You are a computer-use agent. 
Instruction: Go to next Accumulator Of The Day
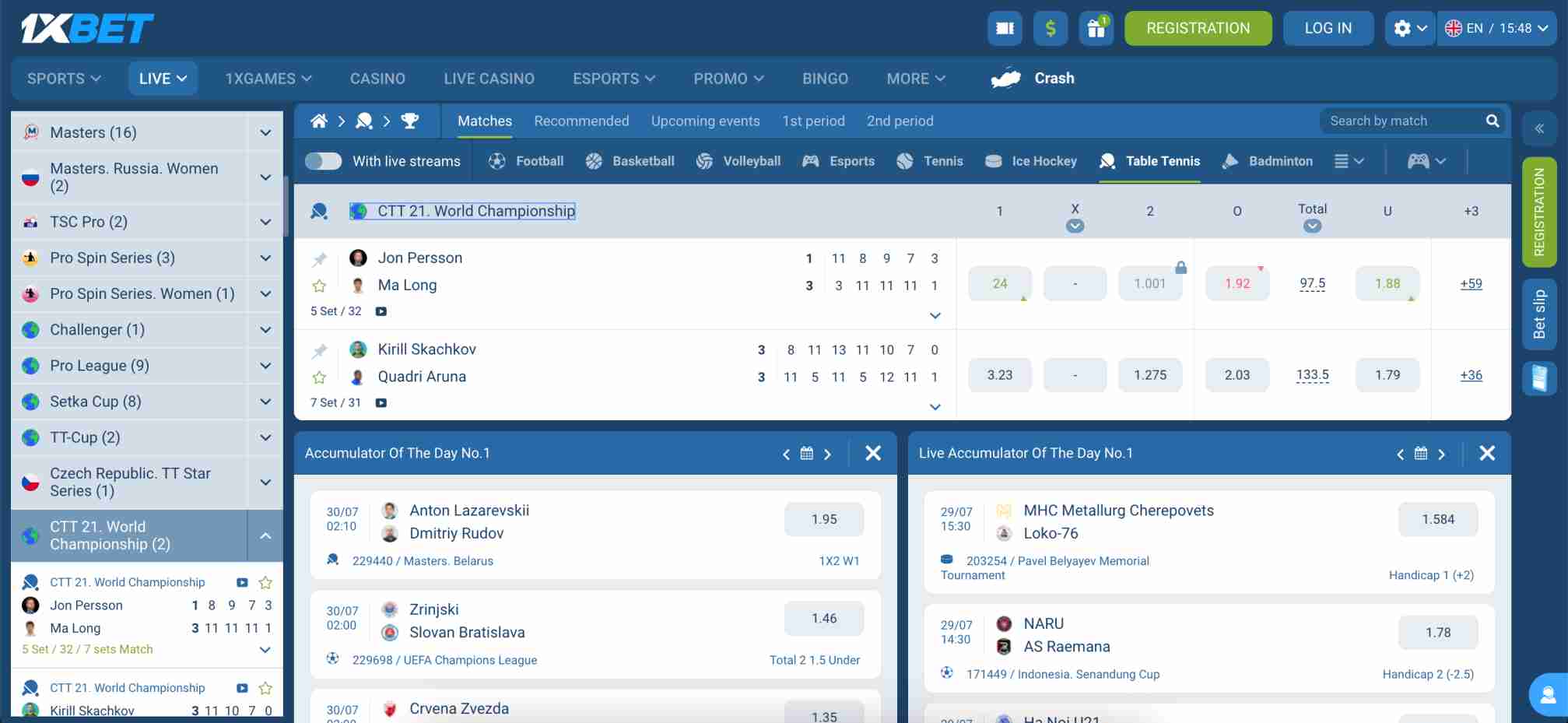[828, 454]
